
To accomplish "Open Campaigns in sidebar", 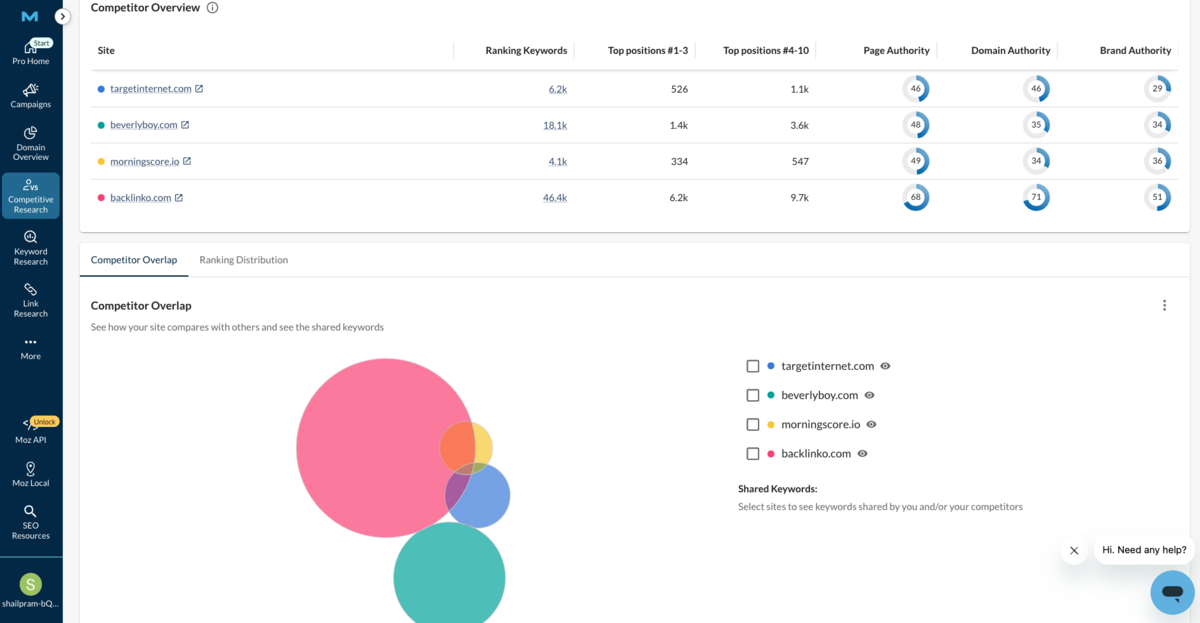I will point(31,96).
